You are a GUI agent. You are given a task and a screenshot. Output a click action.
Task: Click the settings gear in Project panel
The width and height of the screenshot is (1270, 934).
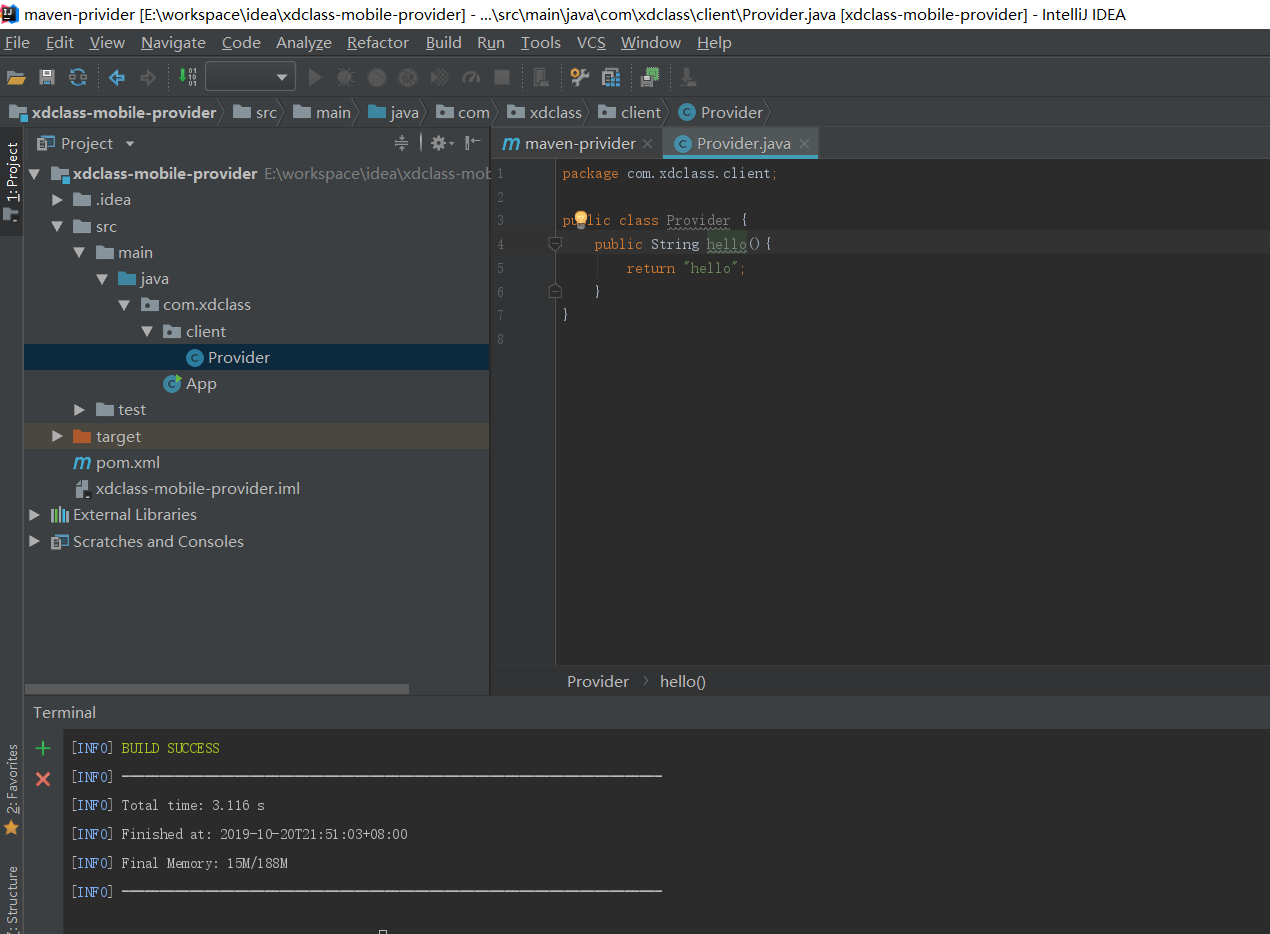438,143
